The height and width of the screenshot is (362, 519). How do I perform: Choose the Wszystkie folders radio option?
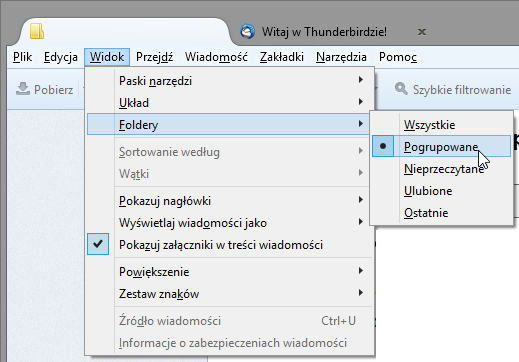pos(441,125)
